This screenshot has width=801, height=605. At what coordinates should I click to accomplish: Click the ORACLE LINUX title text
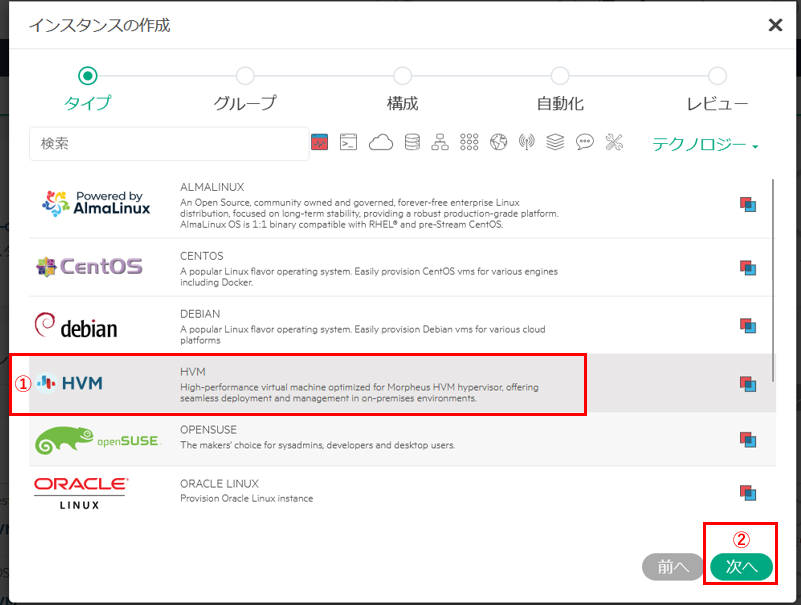coord(219,483)
